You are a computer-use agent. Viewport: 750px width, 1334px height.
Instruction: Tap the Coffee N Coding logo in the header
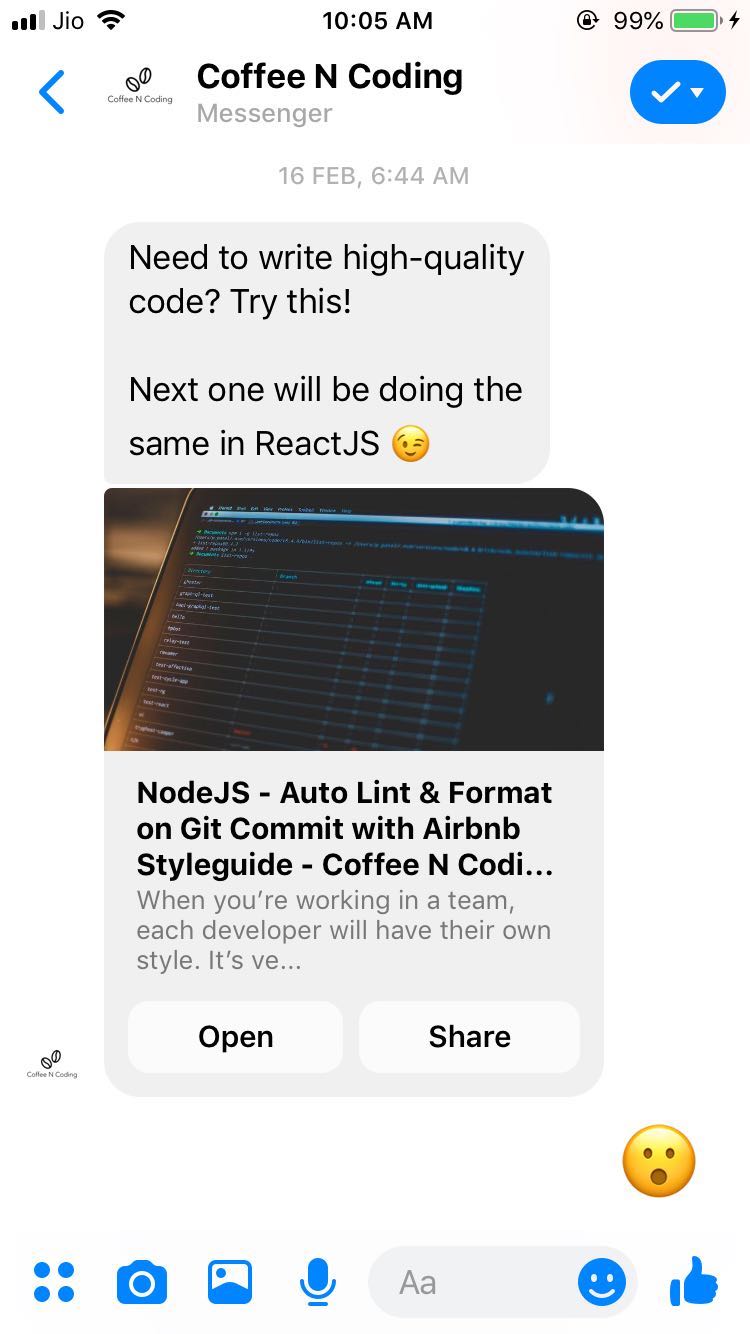pos(140,88)
